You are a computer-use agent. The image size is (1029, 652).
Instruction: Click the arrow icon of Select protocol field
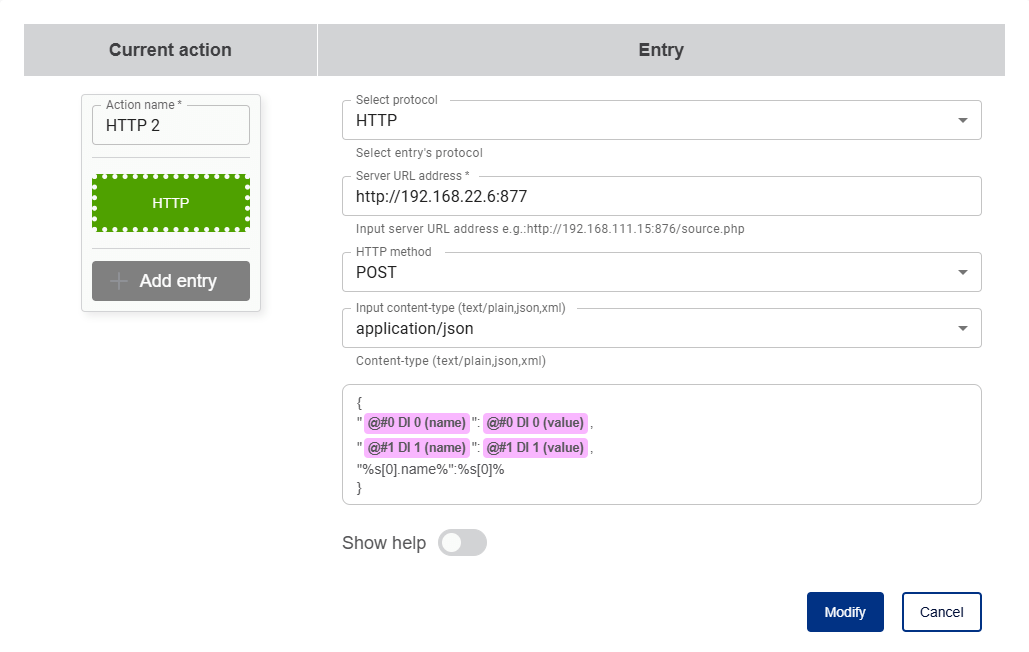pyautogui.click(x=962, y=120)
